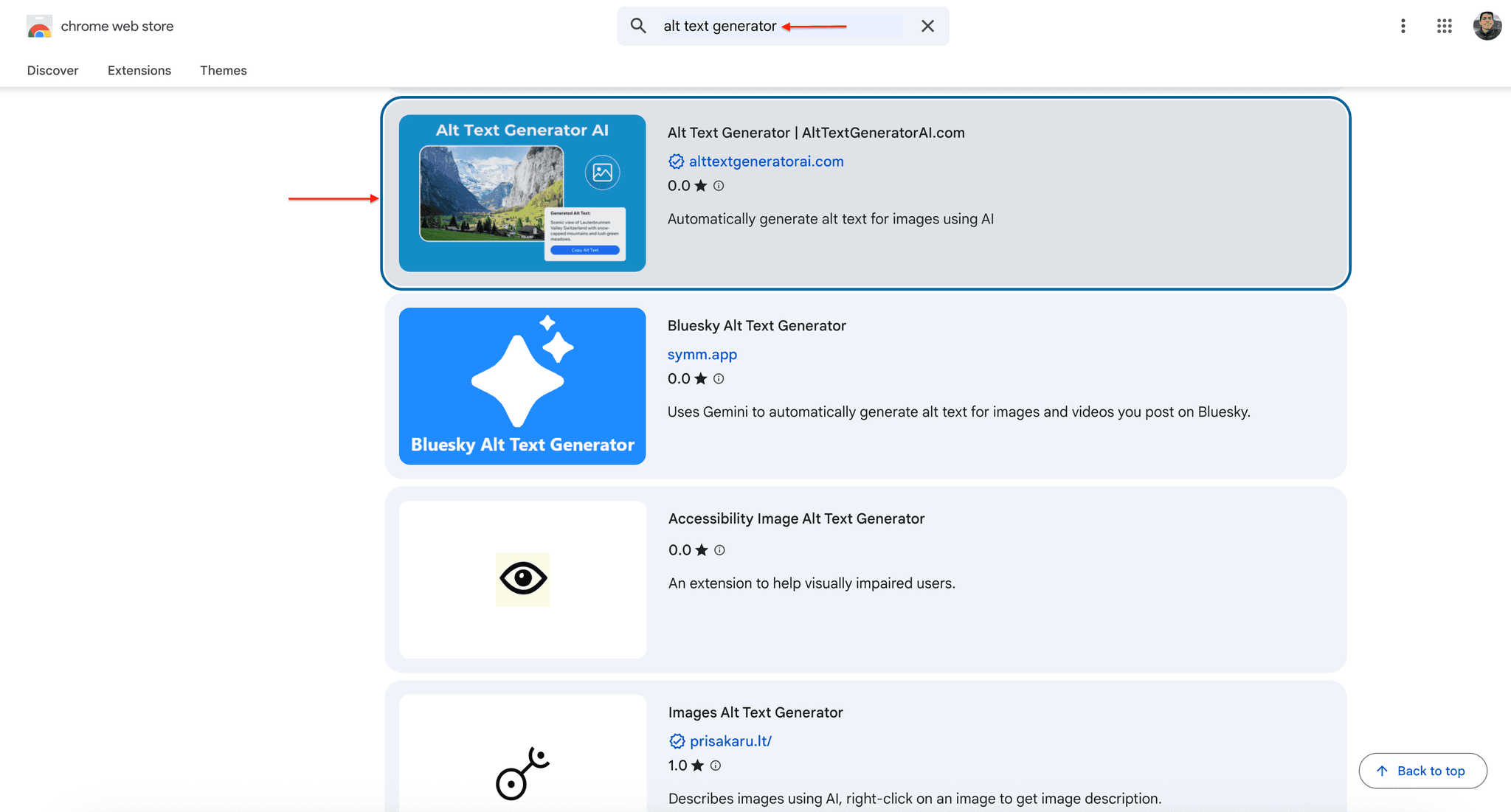This screenshot has height=812, width=1511.
Task: Click the Chrome Web Store logo
Action: (x=38, y=26)
